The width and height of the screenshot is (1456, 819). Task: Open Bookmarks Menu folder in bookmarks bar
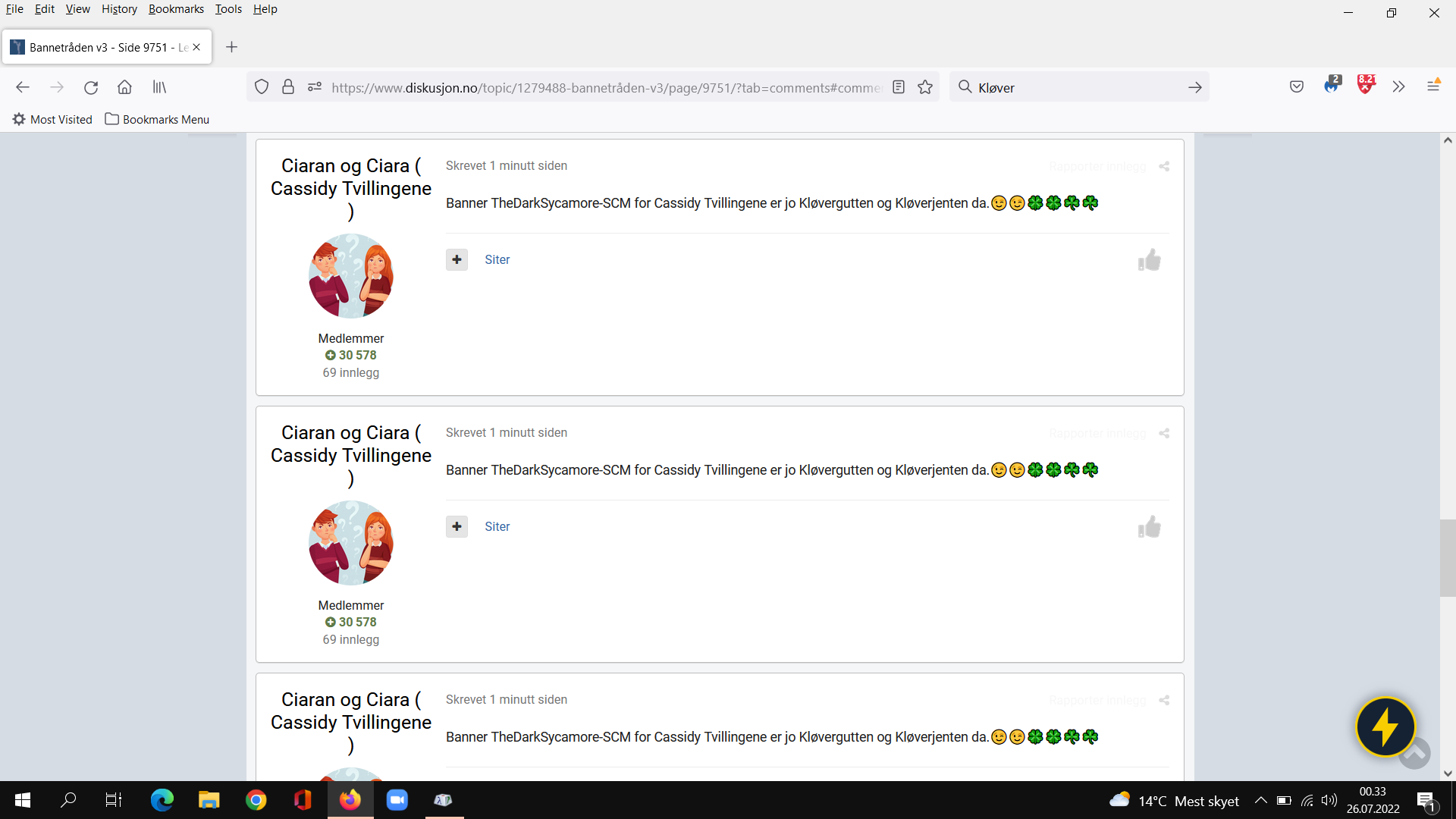click(x=157, y=119)
